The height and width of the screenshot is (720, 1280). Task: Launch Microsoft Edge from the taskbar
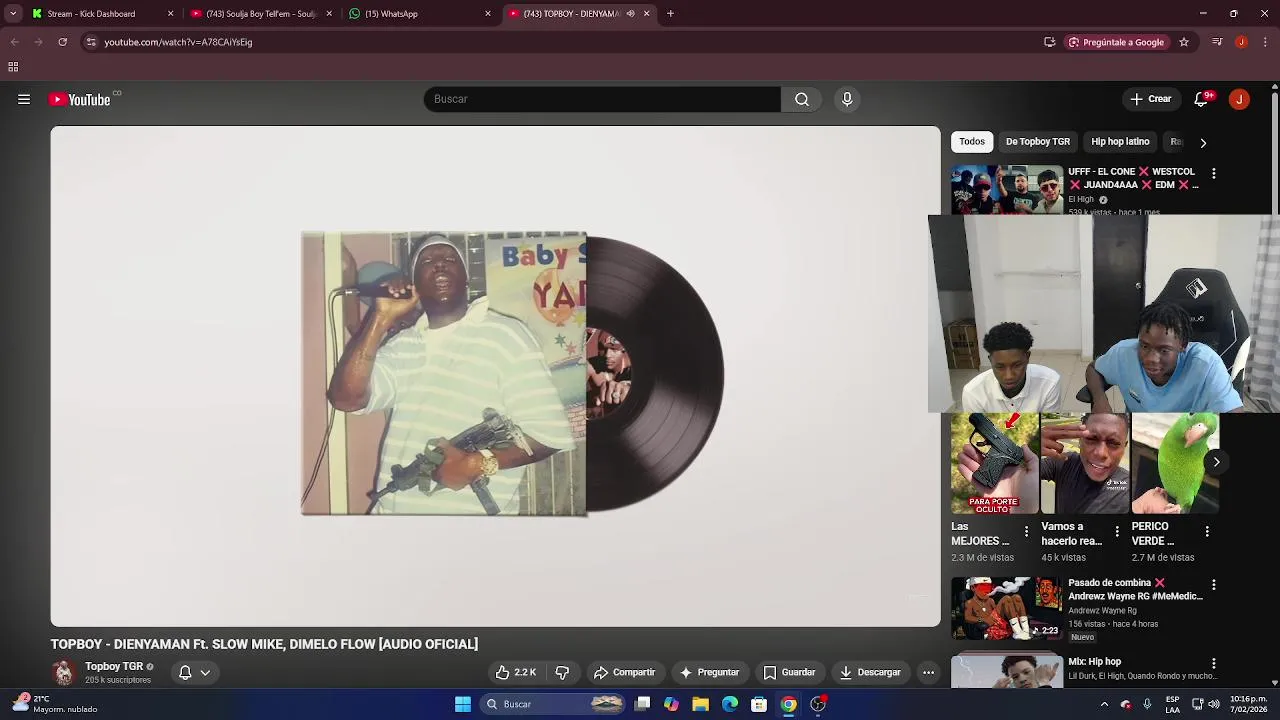pos(730,704)
